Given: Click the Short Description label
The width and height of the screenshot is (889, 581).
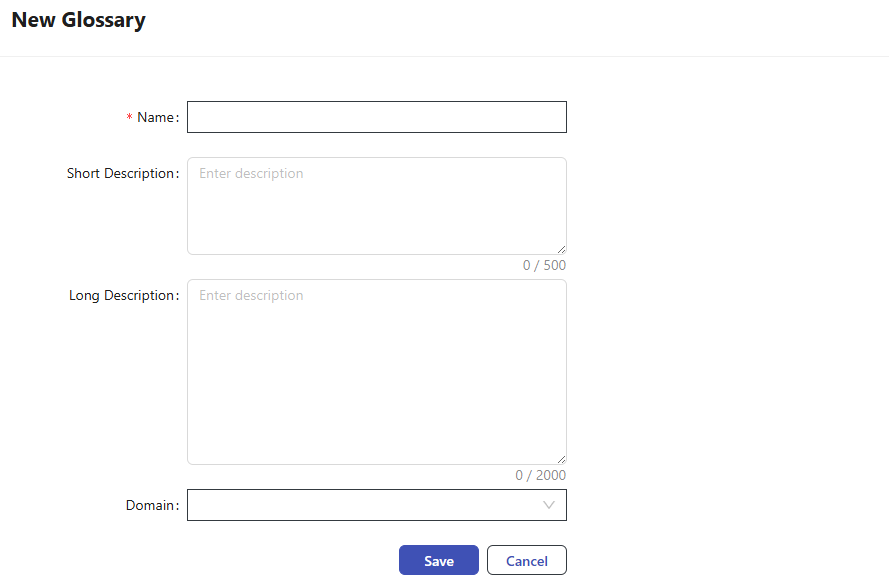Looking at the screenshot, I should [x=120, y=173].
